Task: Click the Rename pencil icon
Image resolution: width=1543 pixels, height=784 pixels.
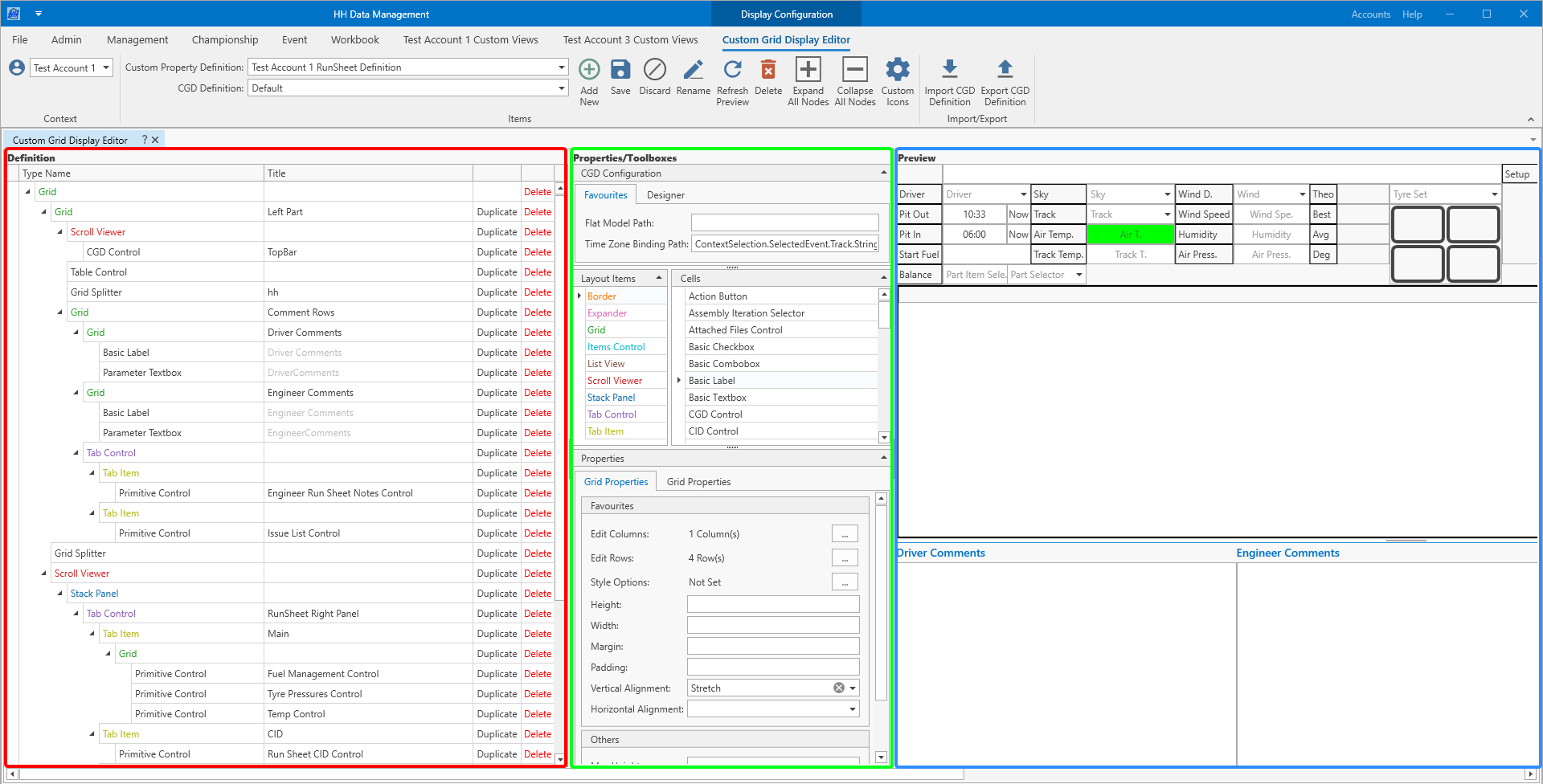Action: coord(693,71)
